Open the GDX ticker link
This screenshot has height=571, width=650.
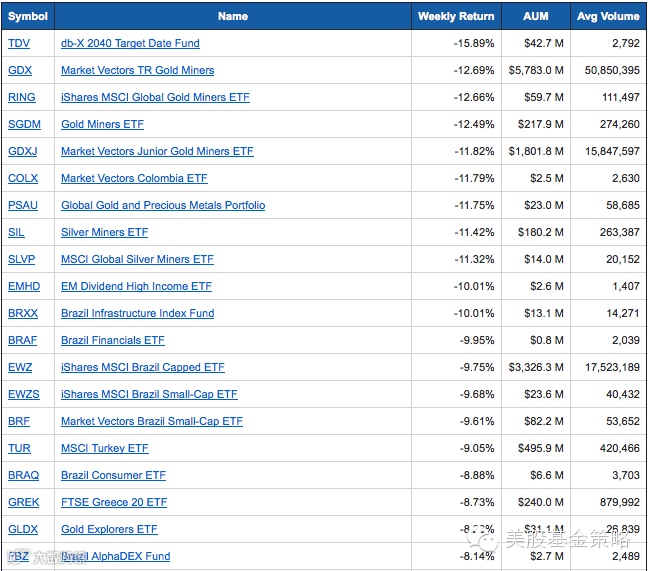coord(20,70)
